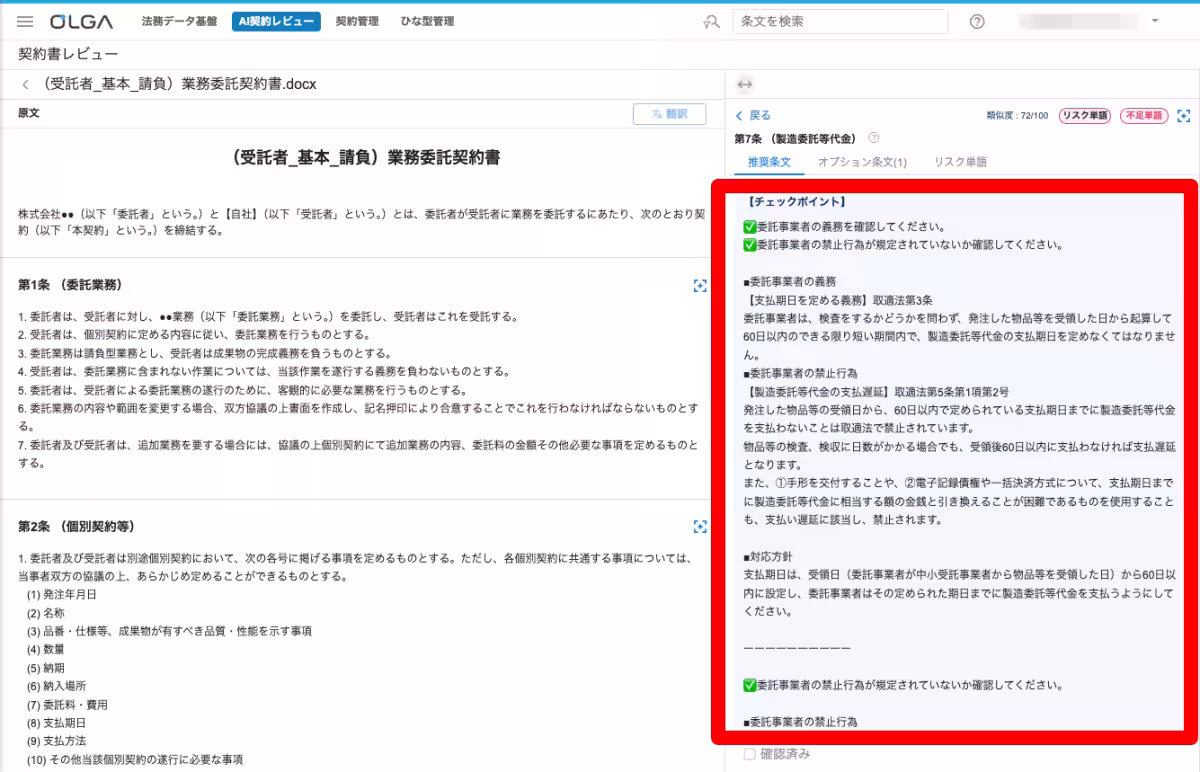Click the back arrow next to the contract filename
The image size is (1200, 772).
[x=25, y=84]
